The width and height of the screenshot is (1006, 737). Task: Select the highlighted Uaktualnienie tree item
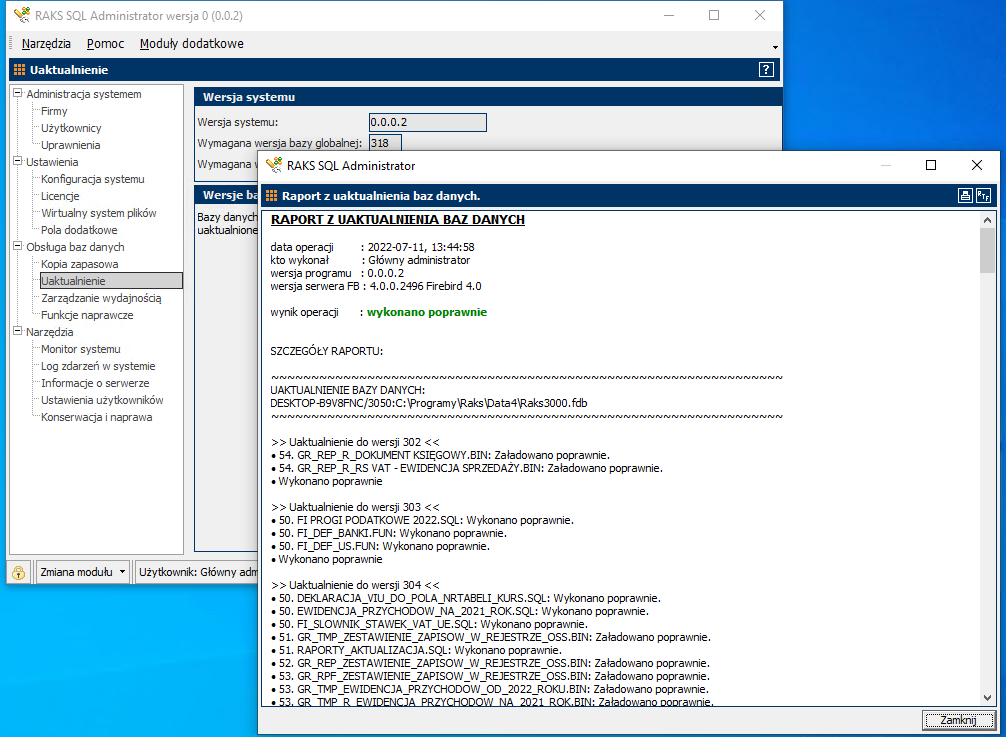112,280
